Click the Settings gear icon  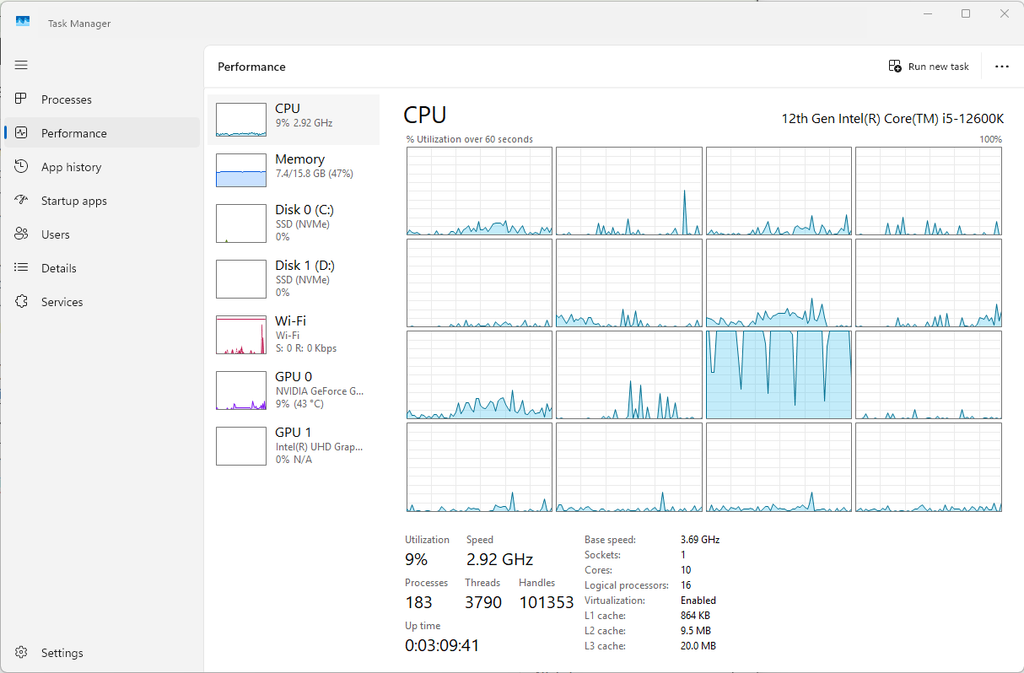(21, 652)
